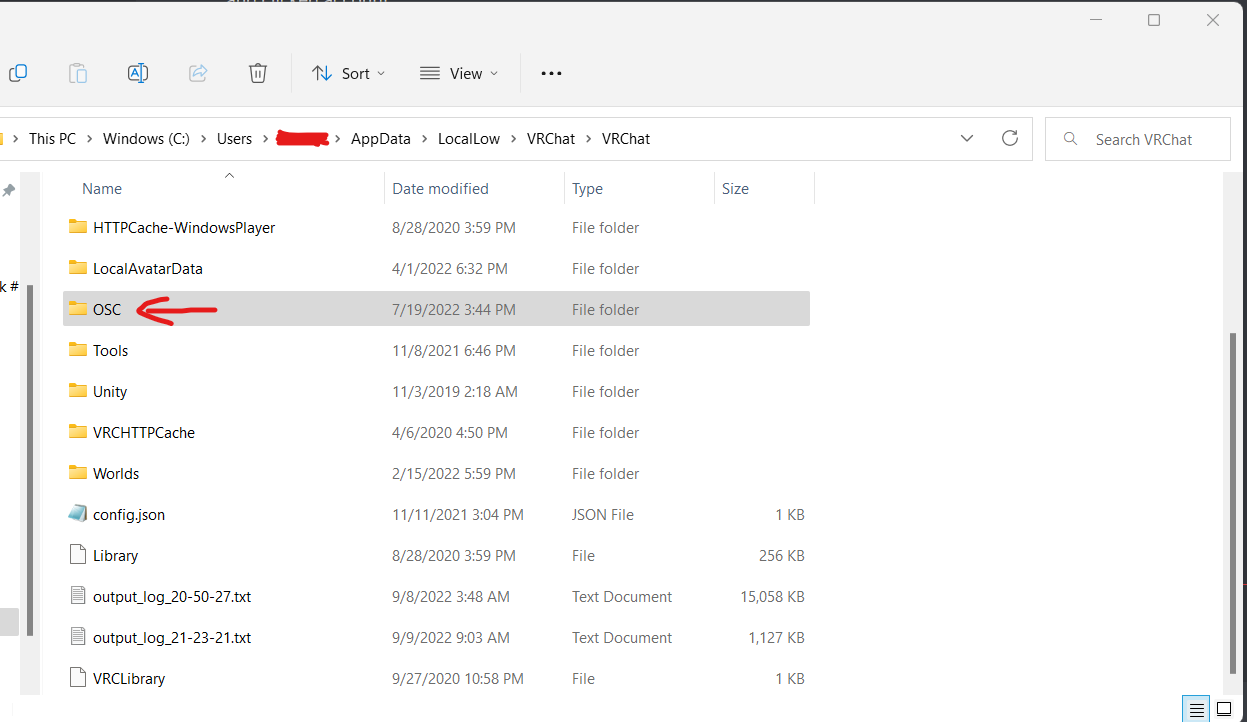
Task: Click the navigation pane scrollbar
Action: 30,460
